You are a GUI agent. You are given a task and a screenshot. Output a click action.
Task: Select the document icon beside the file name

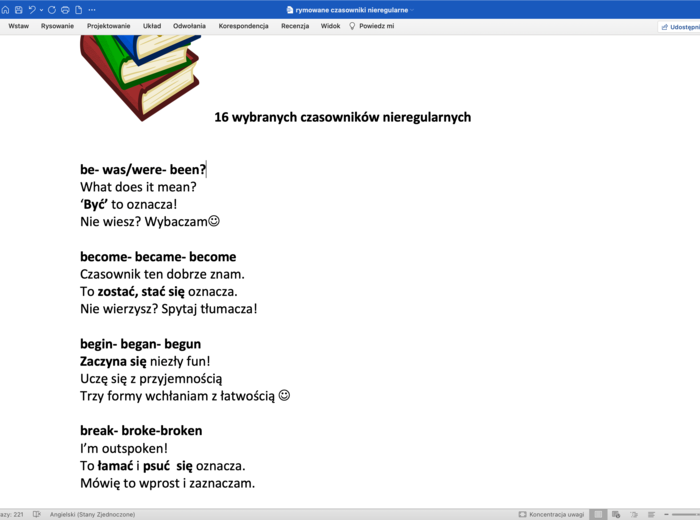tap(290, 10)
